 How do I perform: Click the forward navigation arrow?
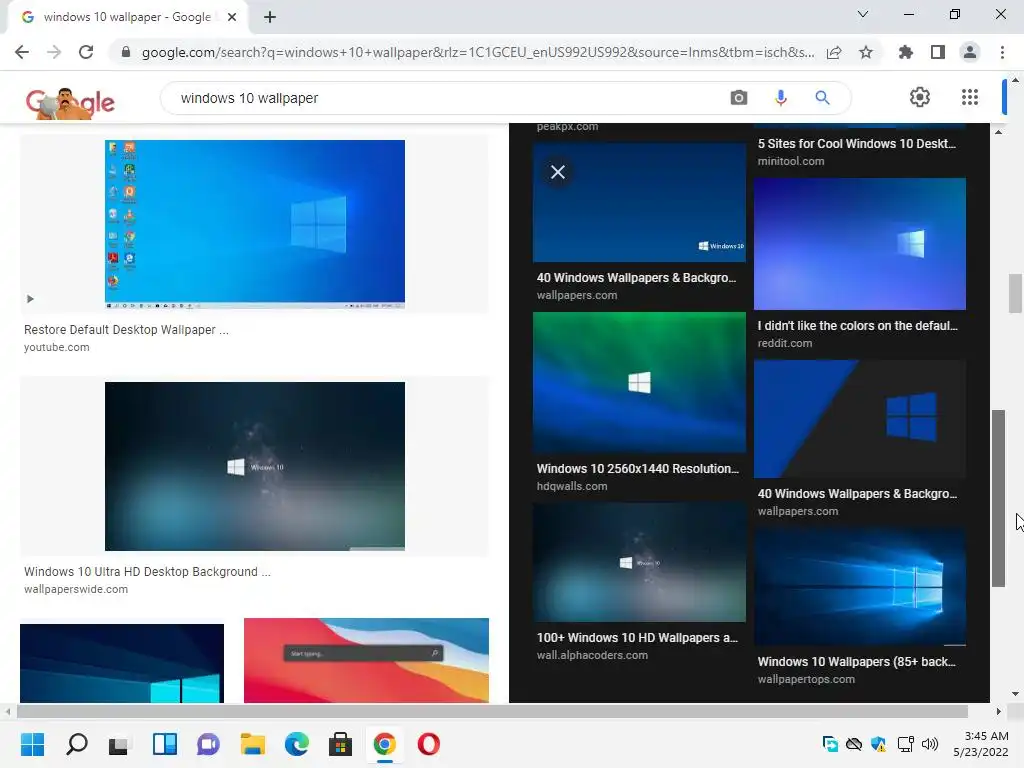point(54,52)
